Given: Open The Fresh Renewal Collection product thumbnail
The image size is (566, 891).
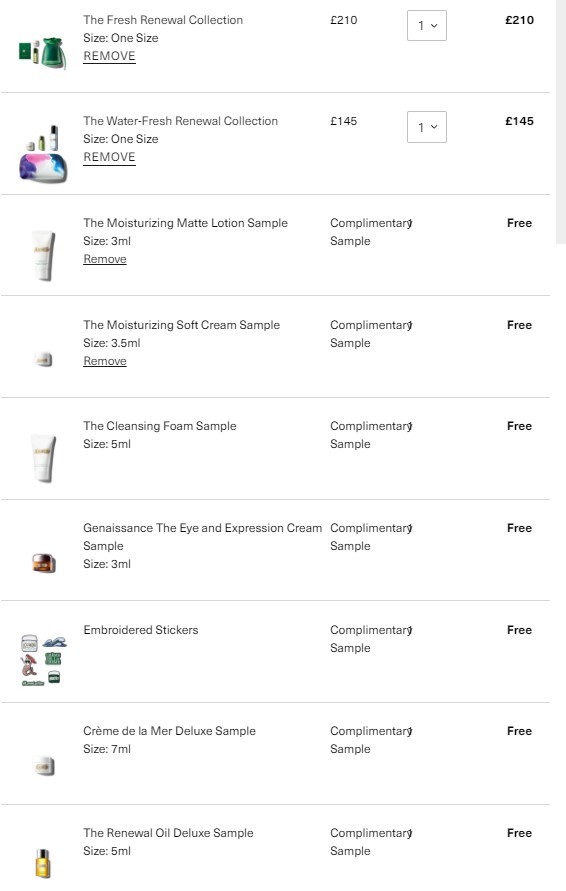Looking at the screenshot, I should click(x=43, y=53).
